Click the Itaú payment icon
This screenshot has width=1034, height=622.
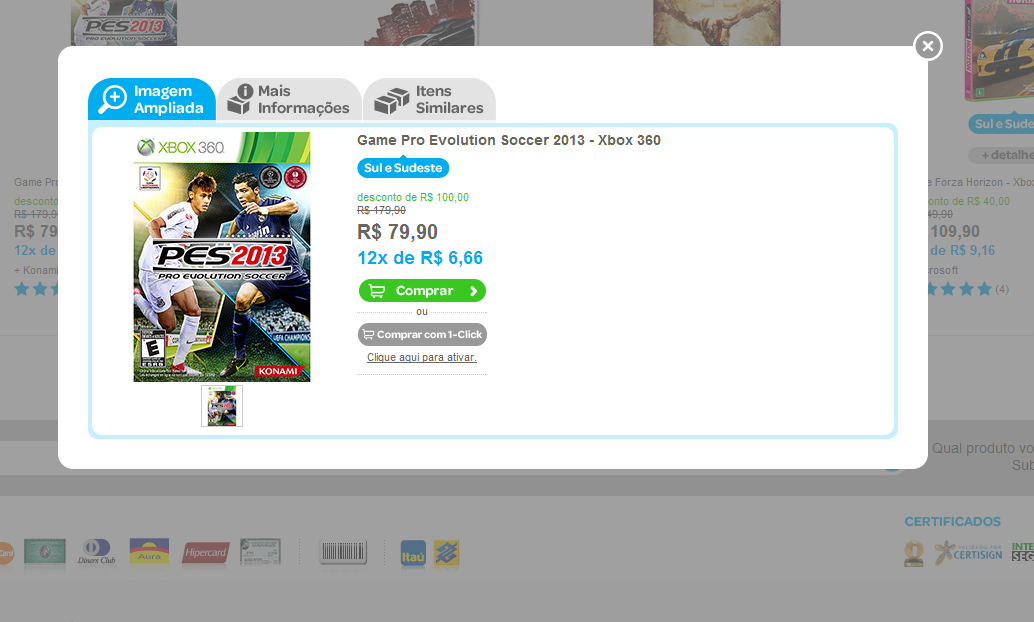pyautogui.click(x=413, y=554)
